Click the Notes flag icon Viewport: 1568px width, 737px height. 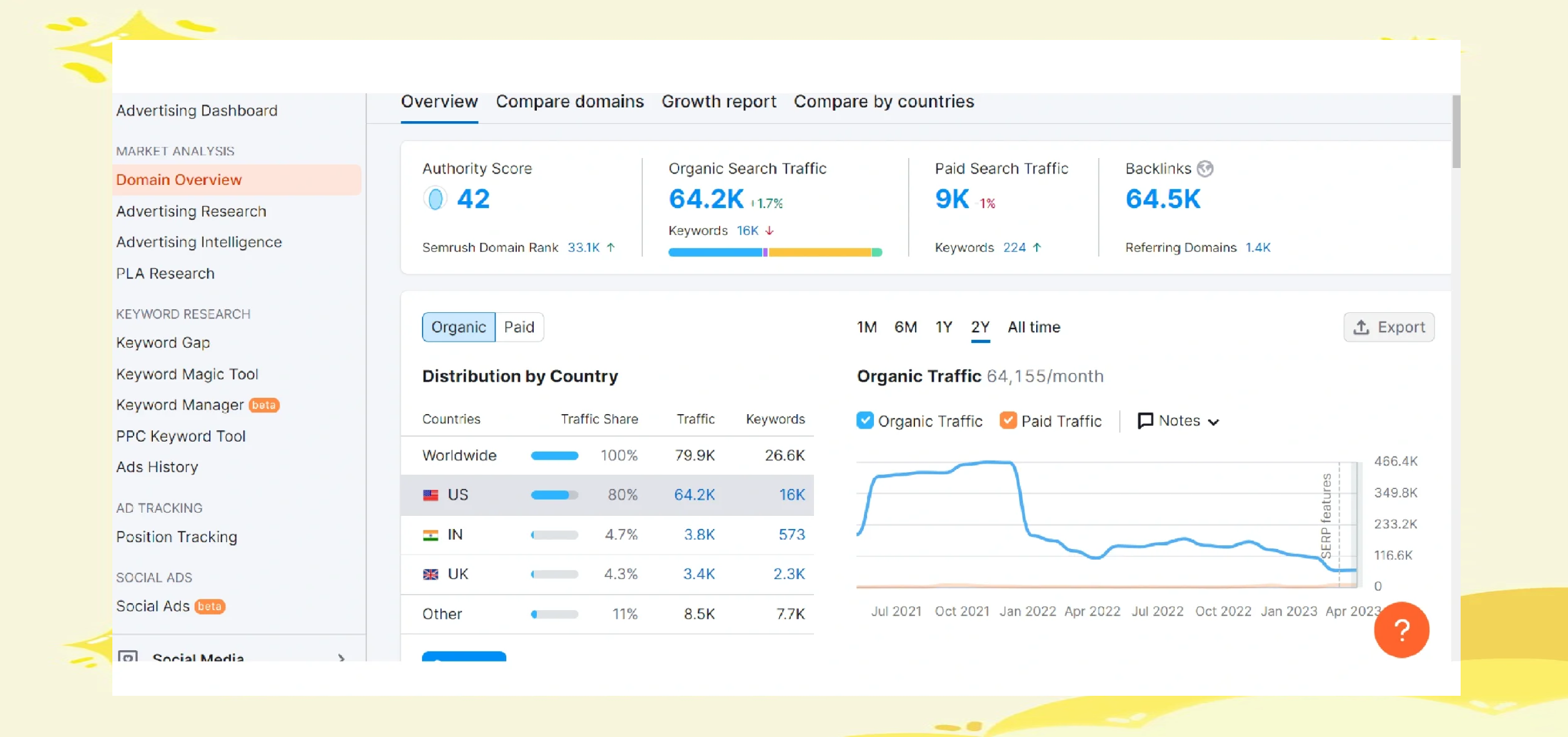tap(1145, 421)
